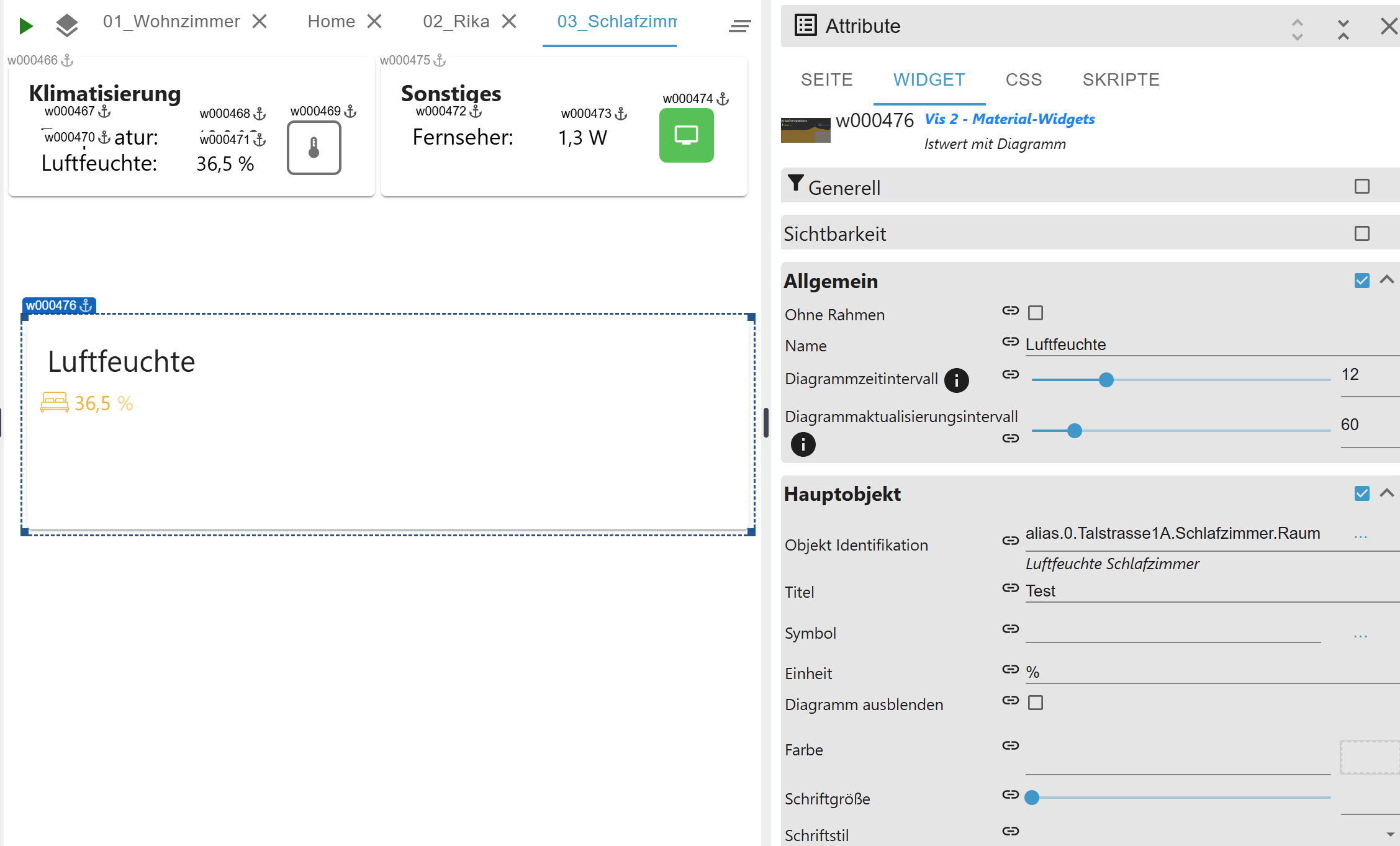Click info icon next to Diagrammzeitintervall
1400x846 pixels.
point(956,380)
